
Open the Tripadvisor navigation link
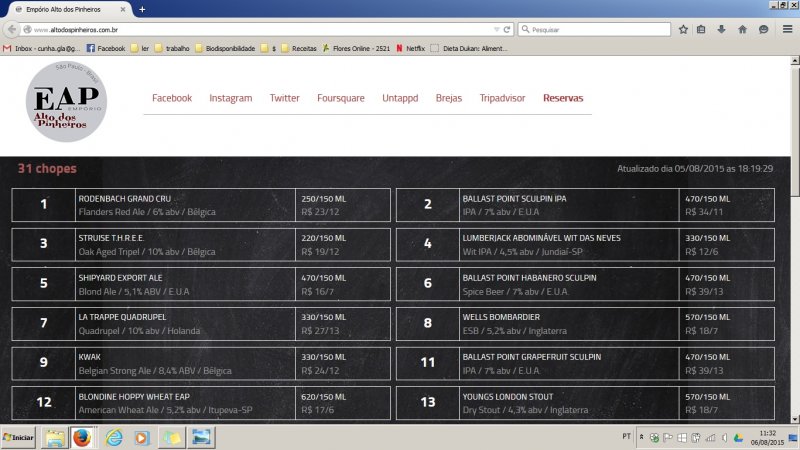[503, 98]
